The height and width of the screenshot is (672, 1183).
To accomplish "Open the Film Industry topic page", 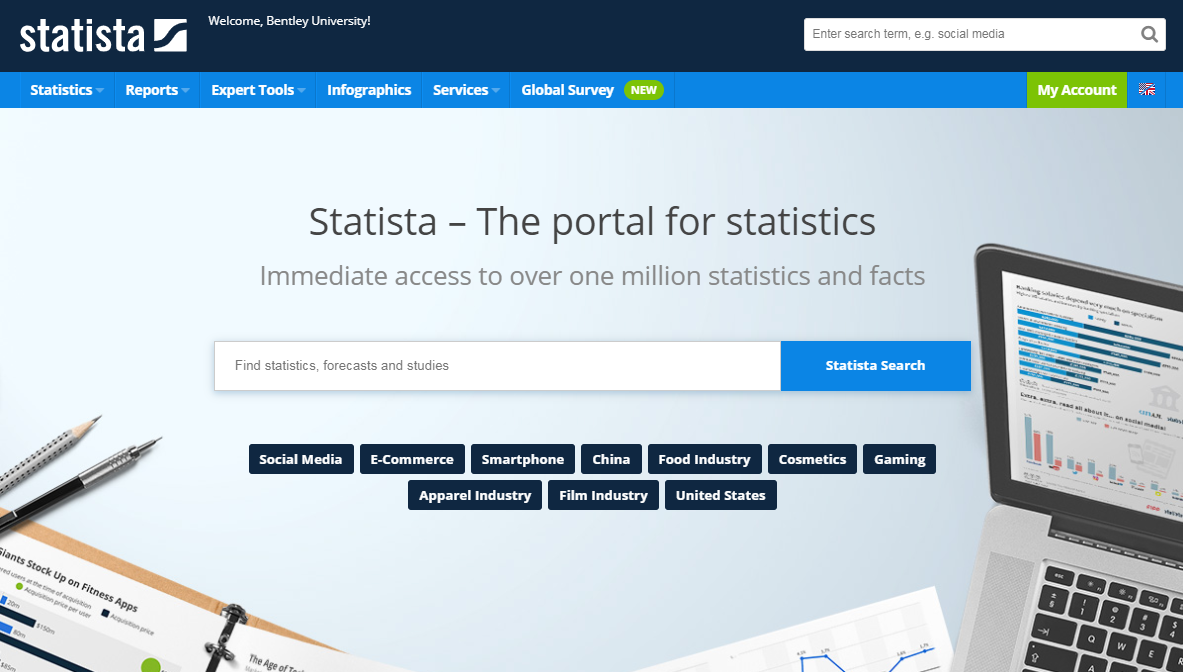I will click(603, 495).
